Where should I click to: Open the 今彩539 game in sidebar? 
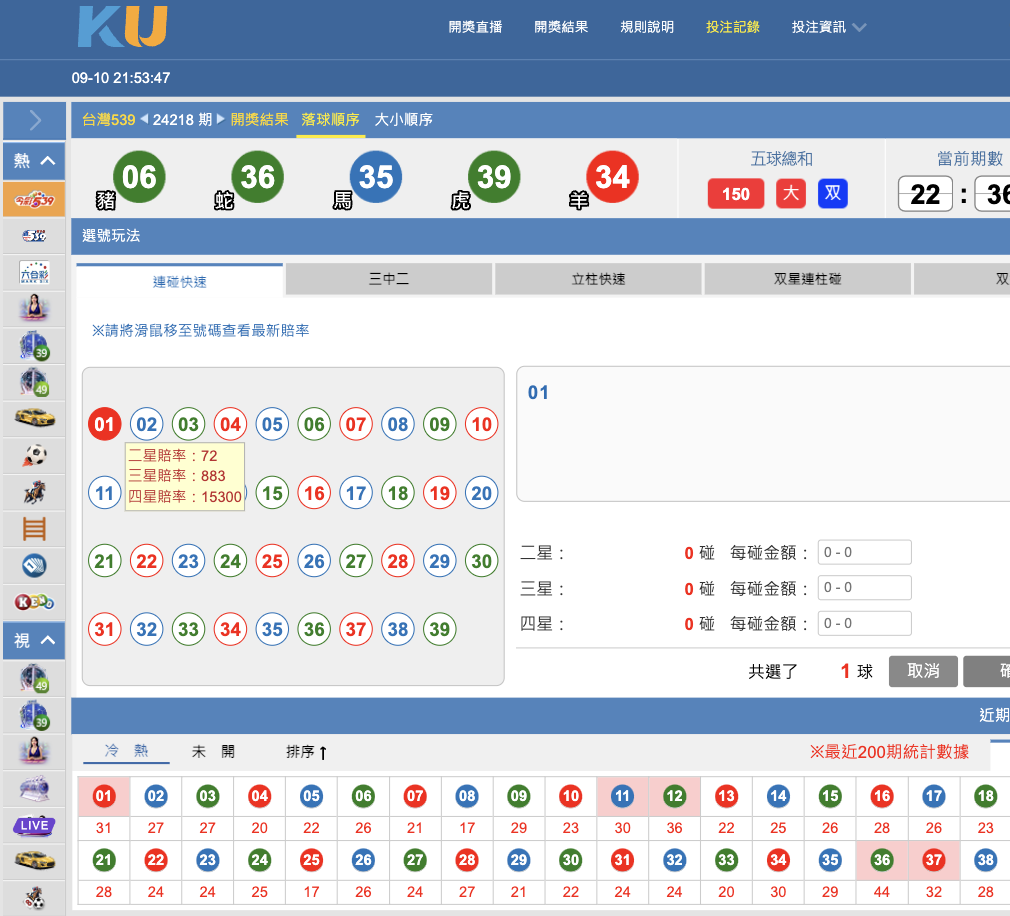(x=34, y=200)
